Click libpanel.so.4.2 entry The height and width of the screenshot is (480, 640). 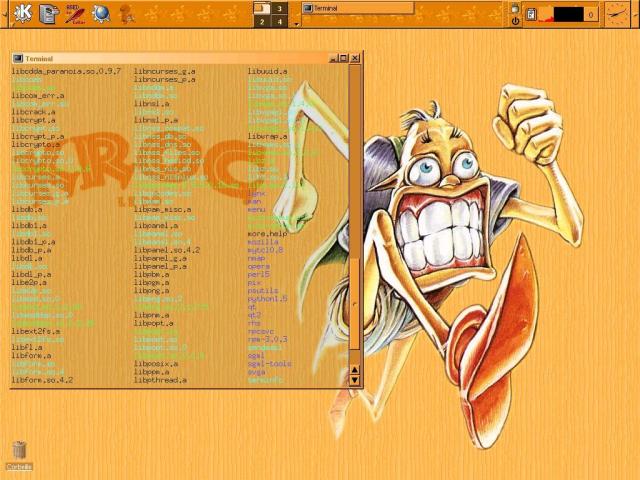coord(167,250)
